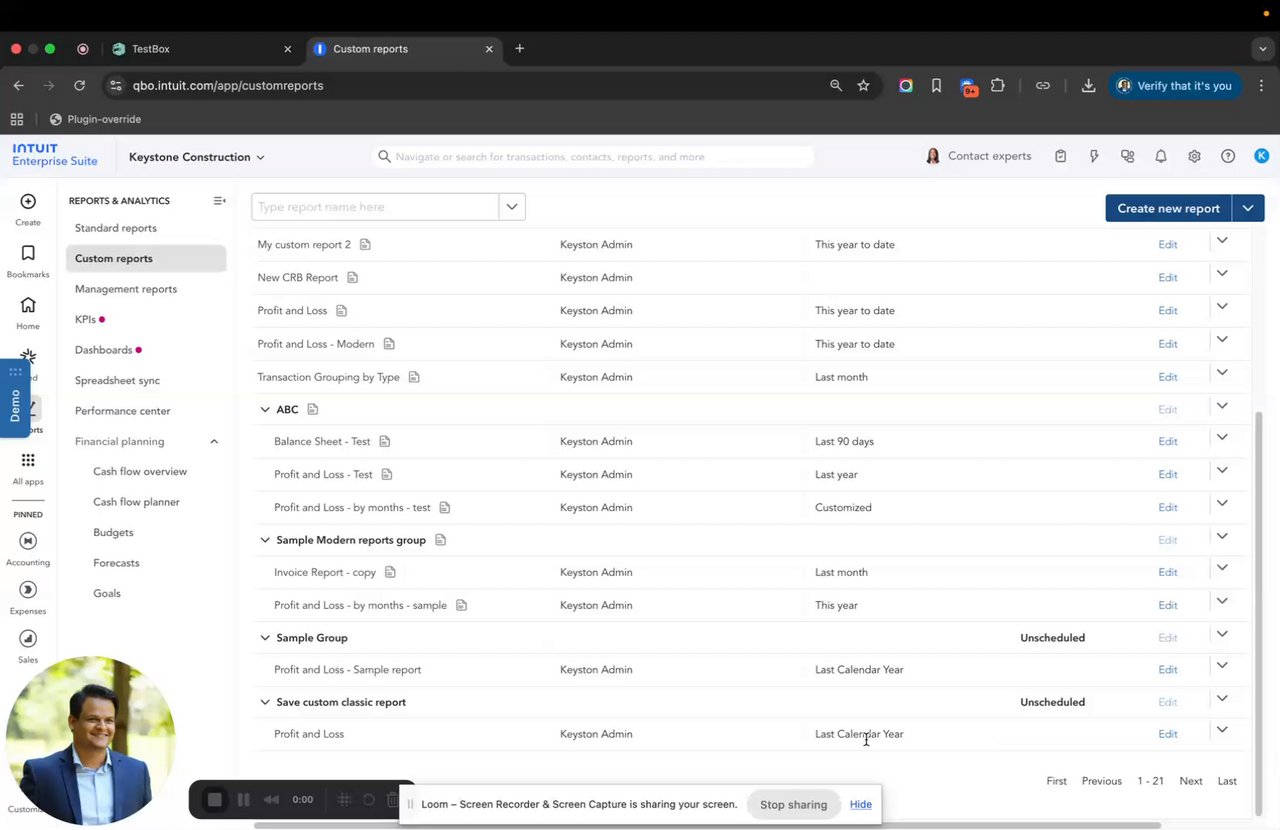Screen dimensions: 1280x830
Task: Click the document icon beside Sample Modern reports group
Action: [440, 540]
